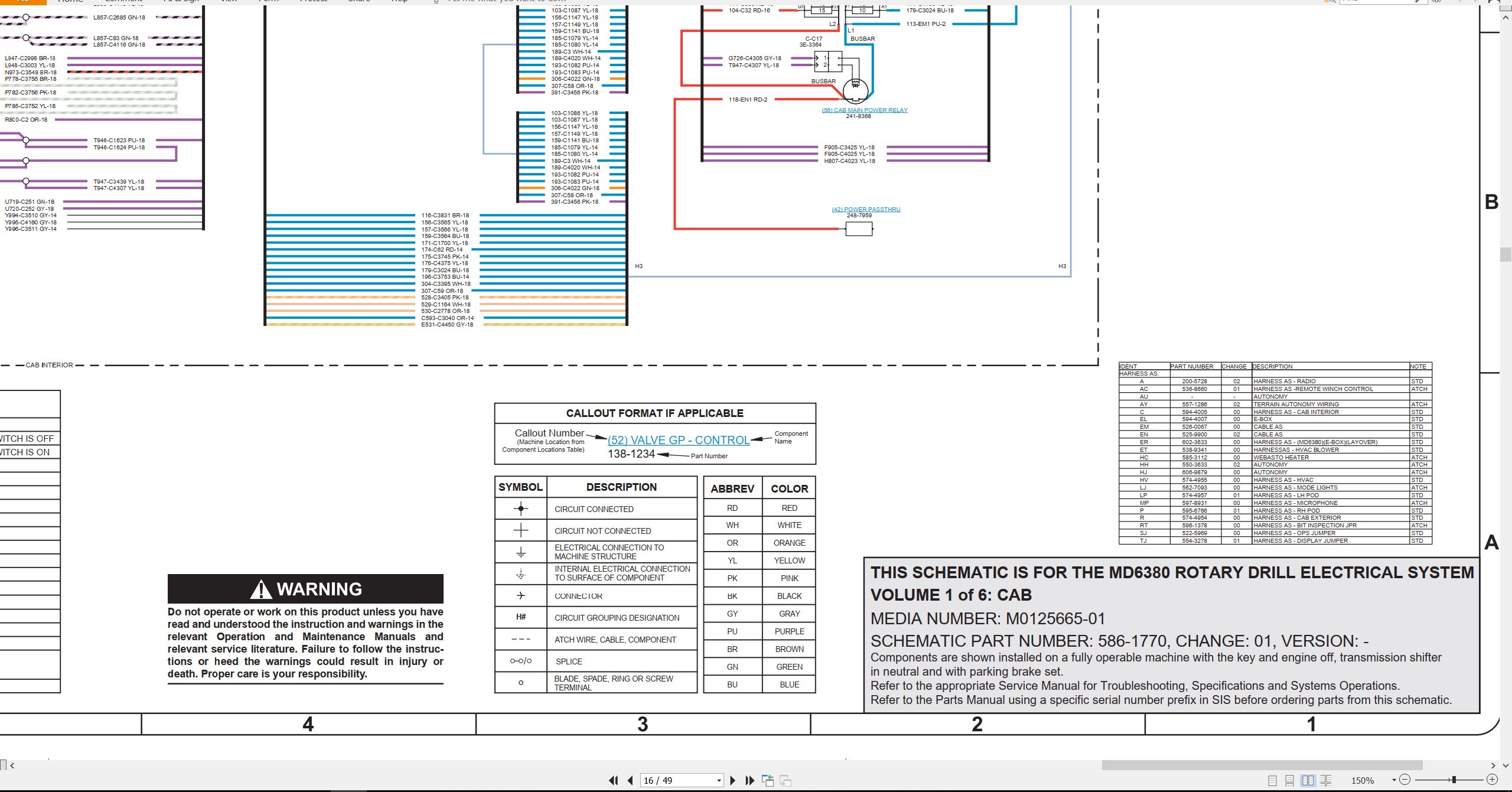Switch to continuous page view
This screenshot has width=1512, height=792.
click(x=1290, y=780)
